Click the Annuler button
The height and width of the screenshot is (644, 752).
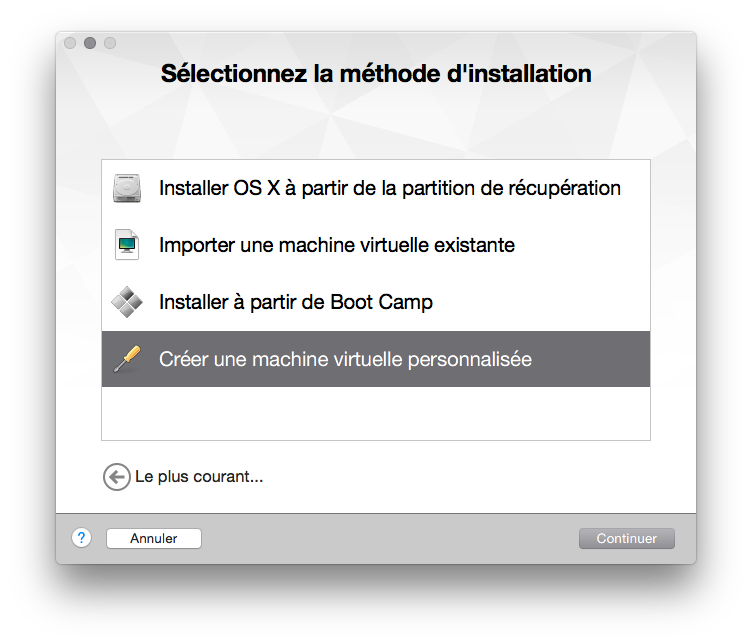point(154,539)
